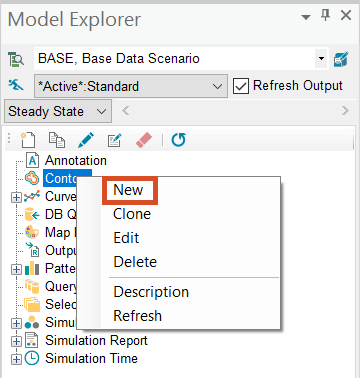The width and height of the screenshot is (360, 378).
Task: Click the blue pencil Edit toolbar icon
Action: click(x=86, y=140)
